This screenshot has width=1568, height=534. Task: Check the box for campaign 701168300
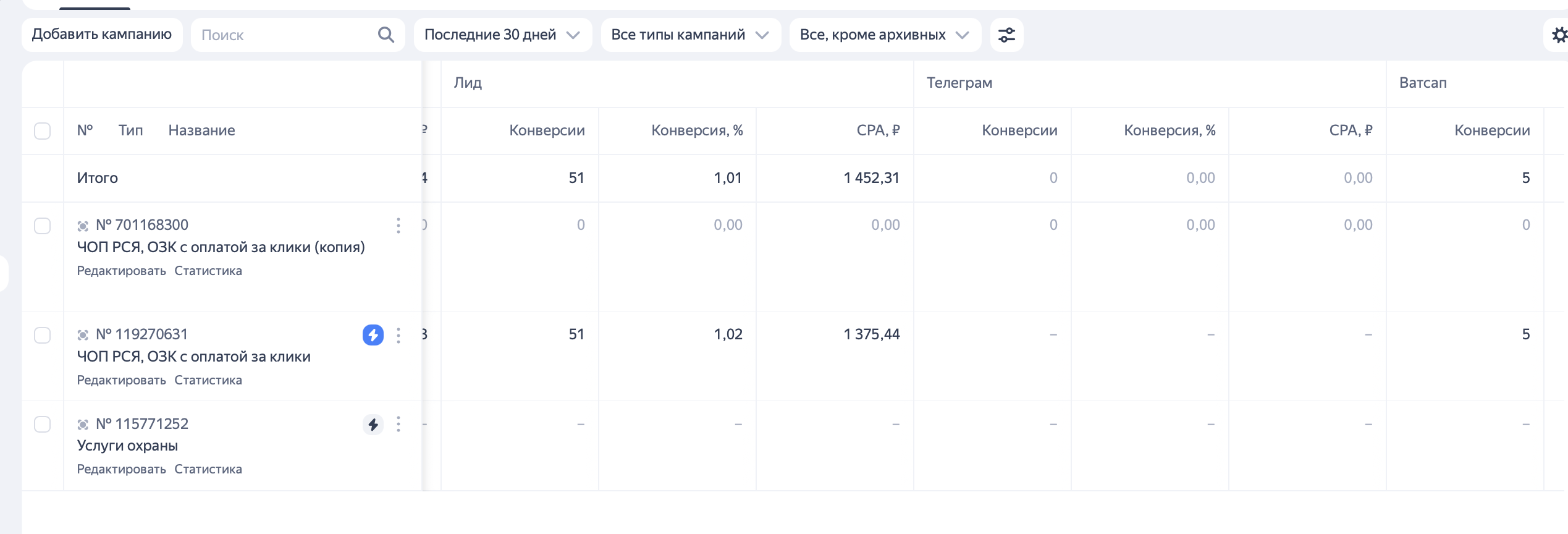click(43, 226)
